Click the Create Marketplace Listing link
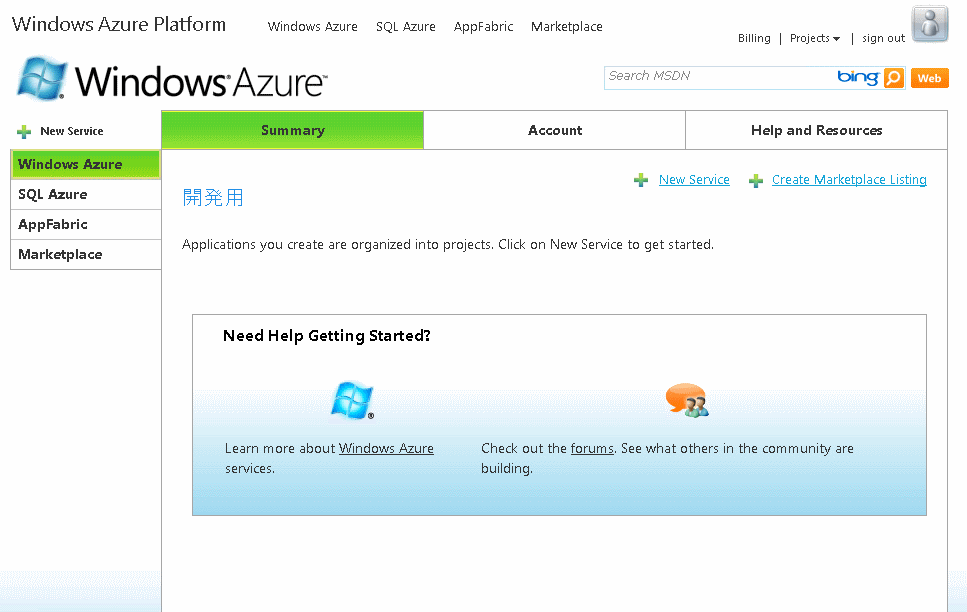The height and width of the screenshot is (612, 967). coord(849,180)
